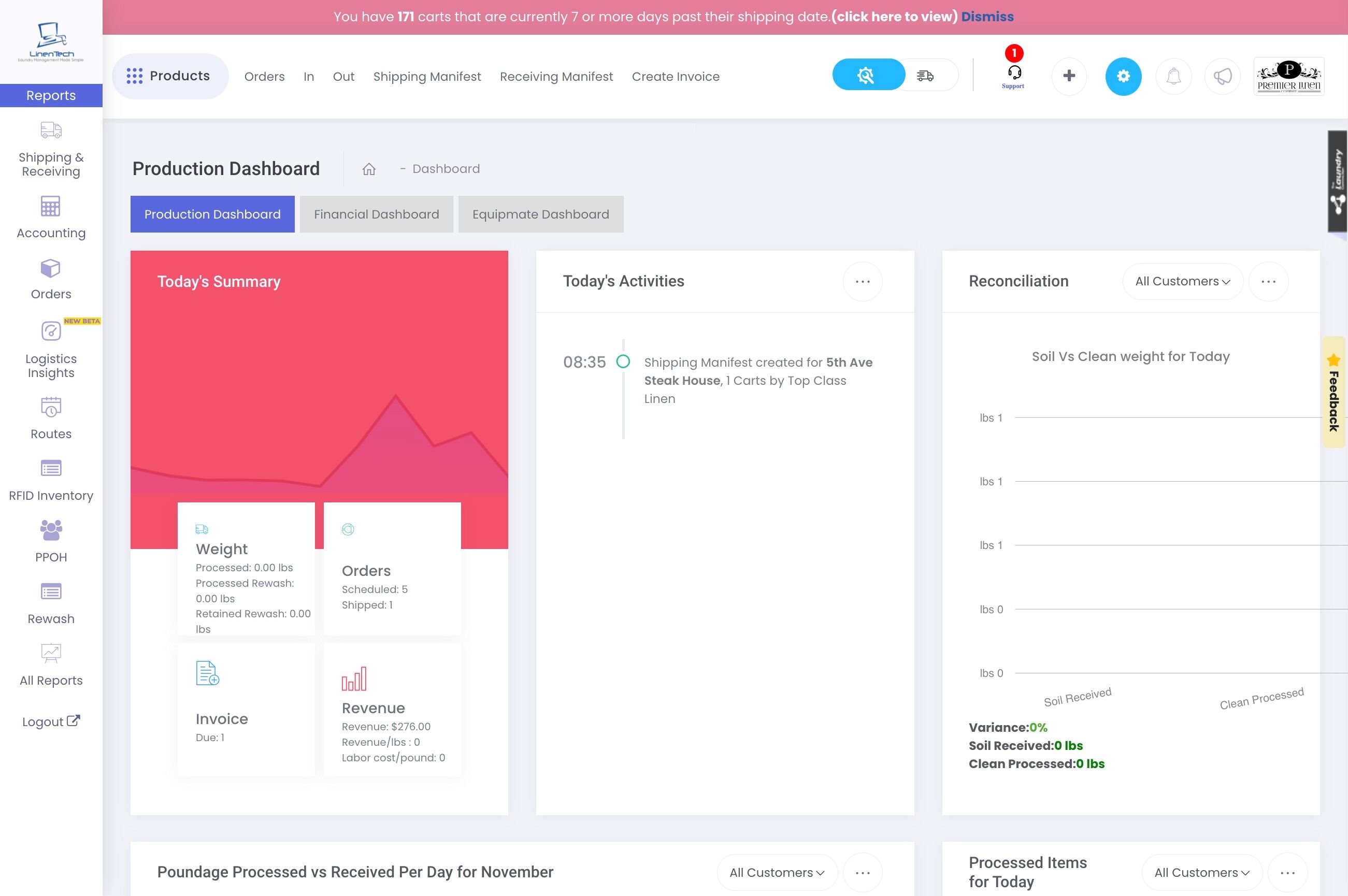This screenshot has height=896, width=1348.
Task: Switch toggle to the truck delivery mode
Action: coord(926,76)
